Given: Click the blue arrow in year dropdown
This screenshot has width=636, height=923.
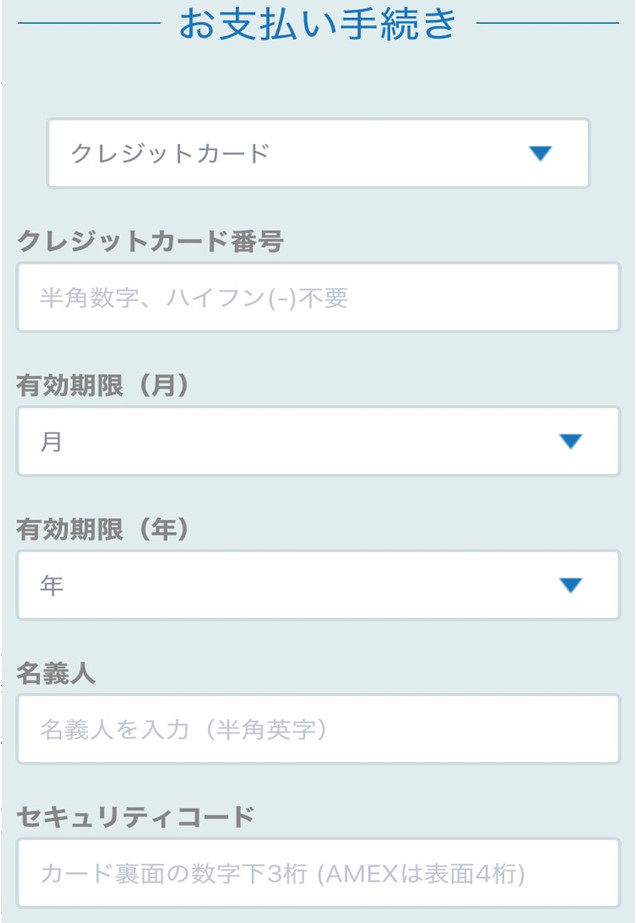Looking at the screenshot, I should tap(570, 585).
